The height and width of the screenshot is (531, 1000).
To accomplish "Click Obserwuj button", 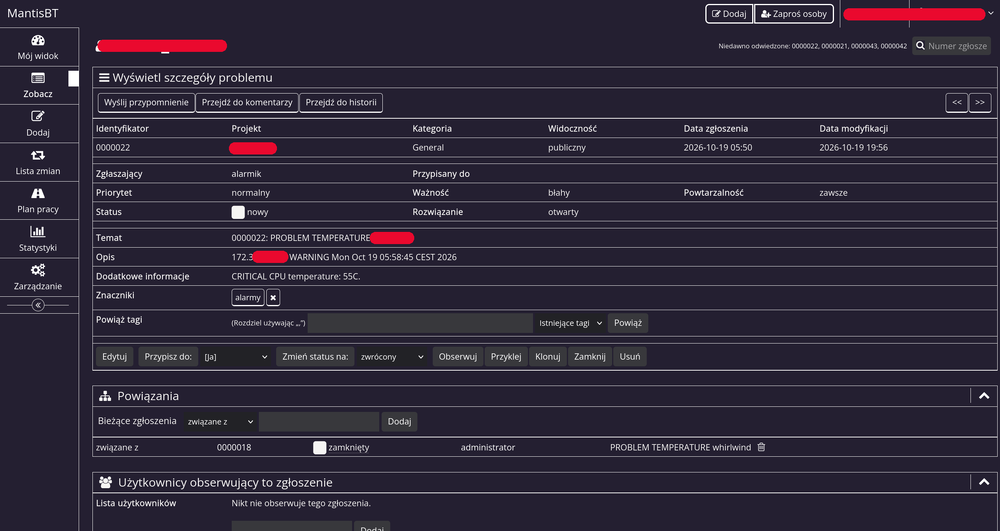I will pos(458,357).
